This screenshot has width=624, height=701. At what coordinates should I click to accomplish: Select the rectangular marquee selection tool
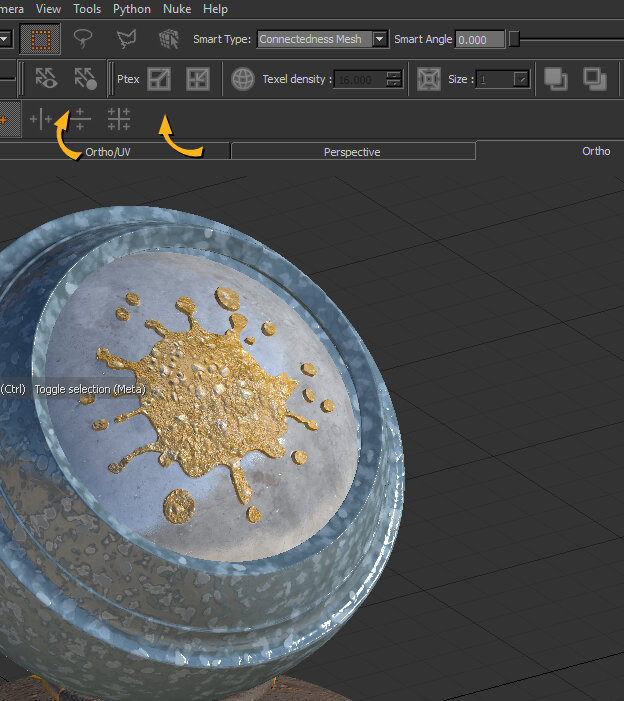click(x=42, y=39)
